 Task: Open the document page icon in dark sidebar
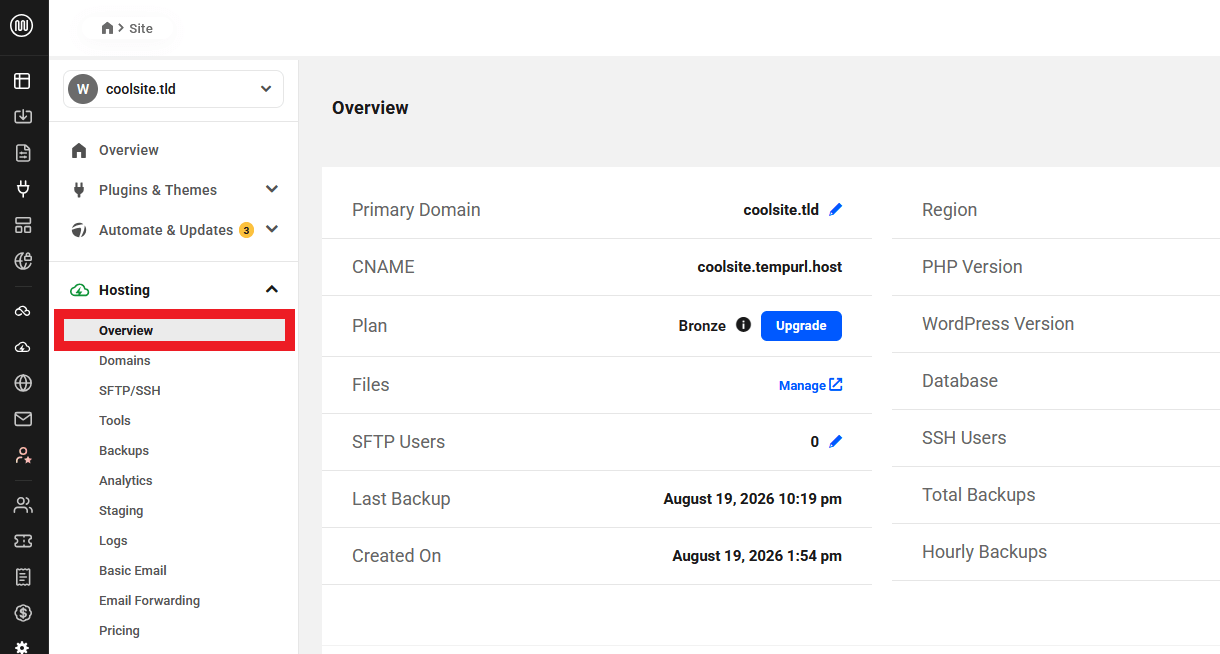click(x=22, y=153)
